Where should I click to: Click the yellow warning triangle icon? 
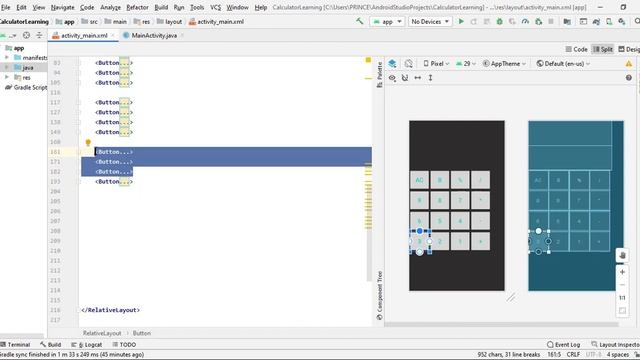(629, 64)
